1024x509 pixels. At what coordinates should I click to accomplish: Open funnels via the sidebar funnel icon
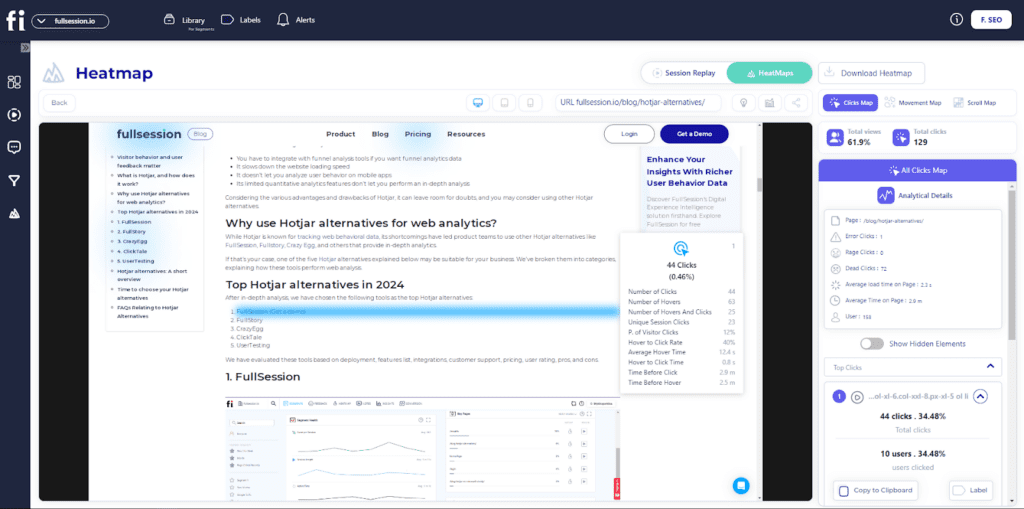pyautogui.click(x=14, y=181)
